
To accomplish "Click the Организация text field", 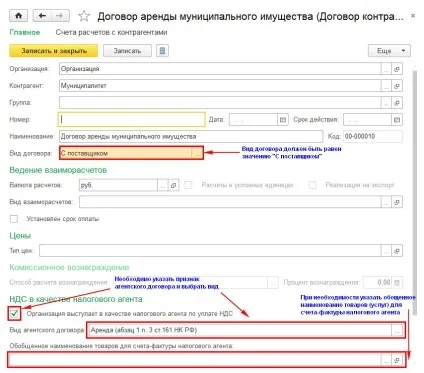I will tap(220, 69).
